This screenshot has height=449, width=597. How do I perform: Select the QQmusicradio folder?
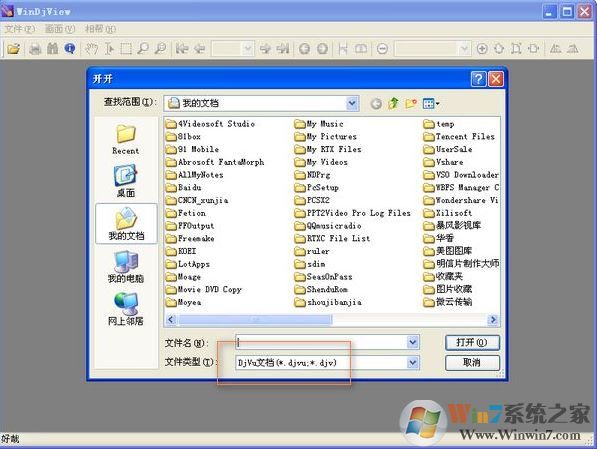coord(328,226)
